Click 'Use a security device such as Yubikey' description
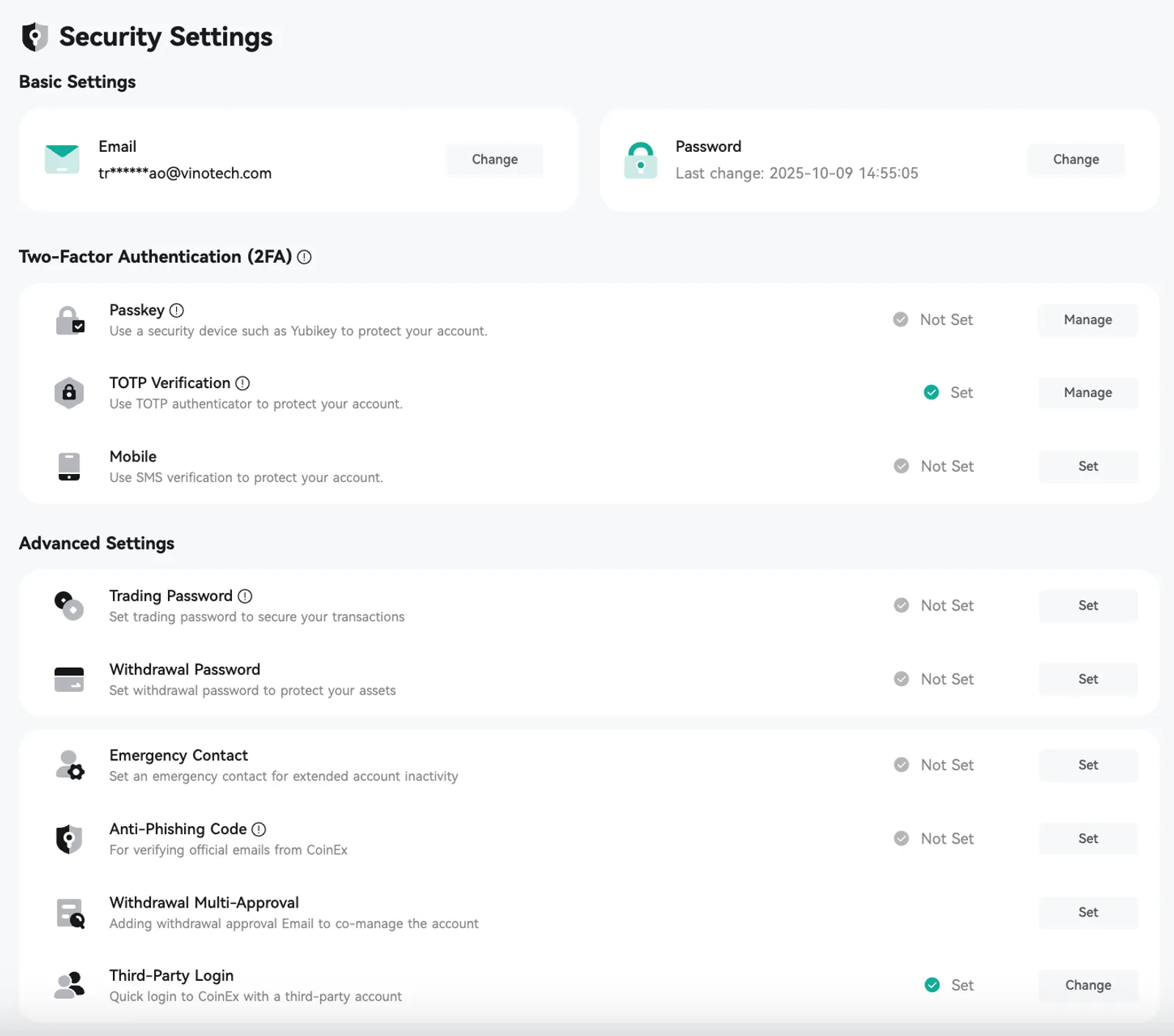 (x=298, y=331)
